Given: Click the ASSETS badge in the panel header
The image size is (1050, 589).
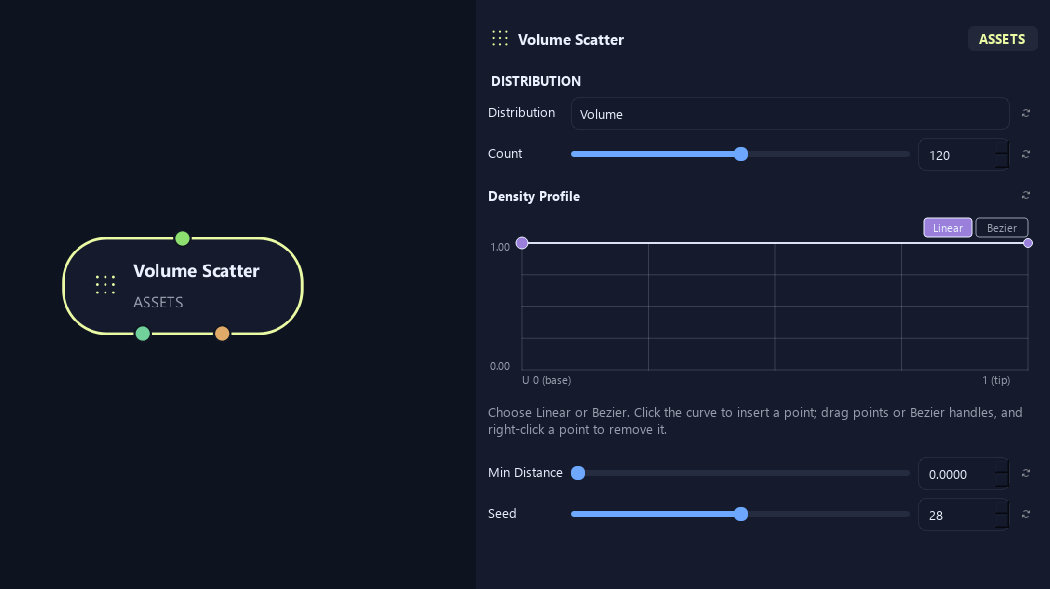Looking at the screenshot, I should click(x=1002, y=39).
